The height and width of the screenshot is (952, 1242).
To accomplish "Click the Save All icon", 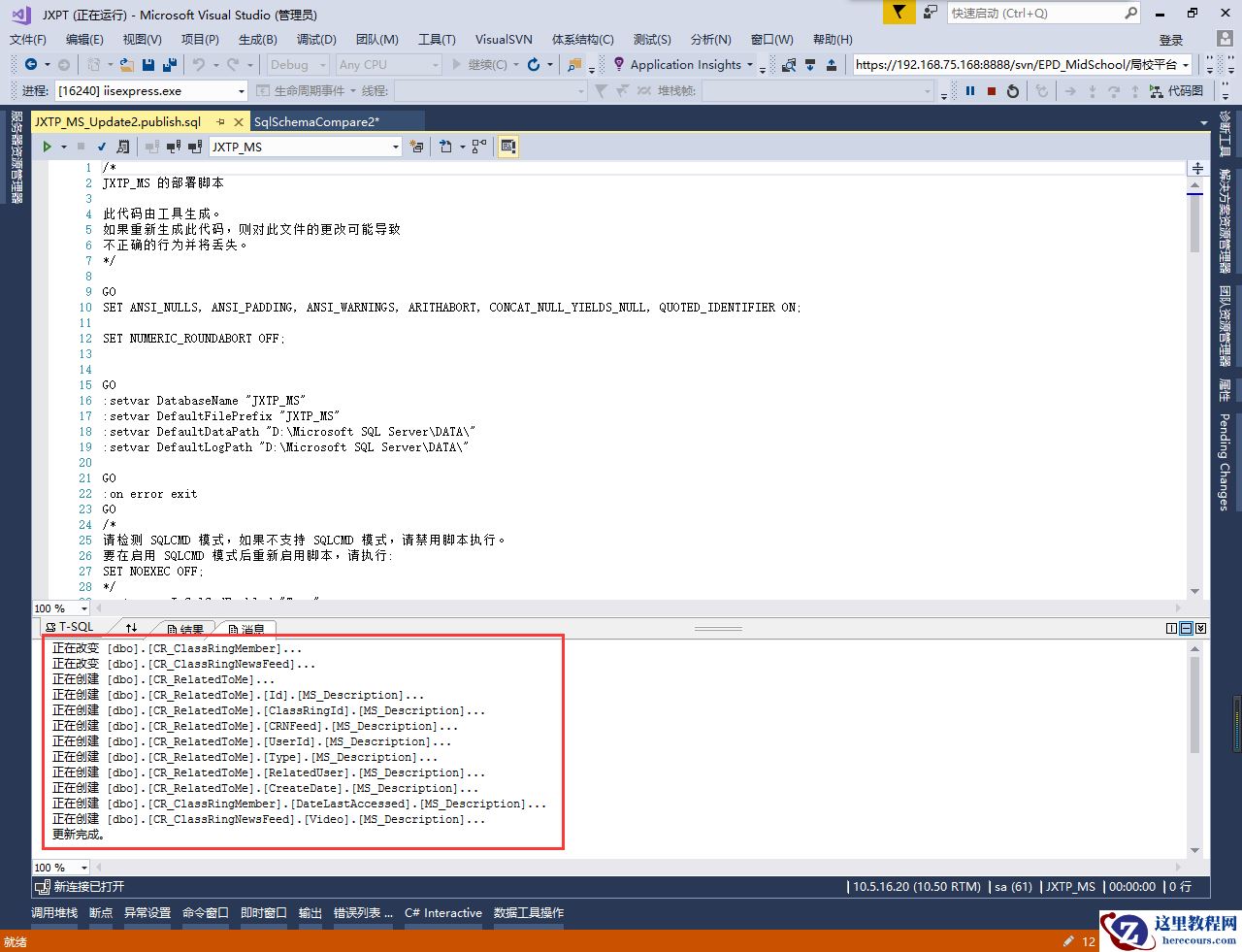I will pos(170,65).
